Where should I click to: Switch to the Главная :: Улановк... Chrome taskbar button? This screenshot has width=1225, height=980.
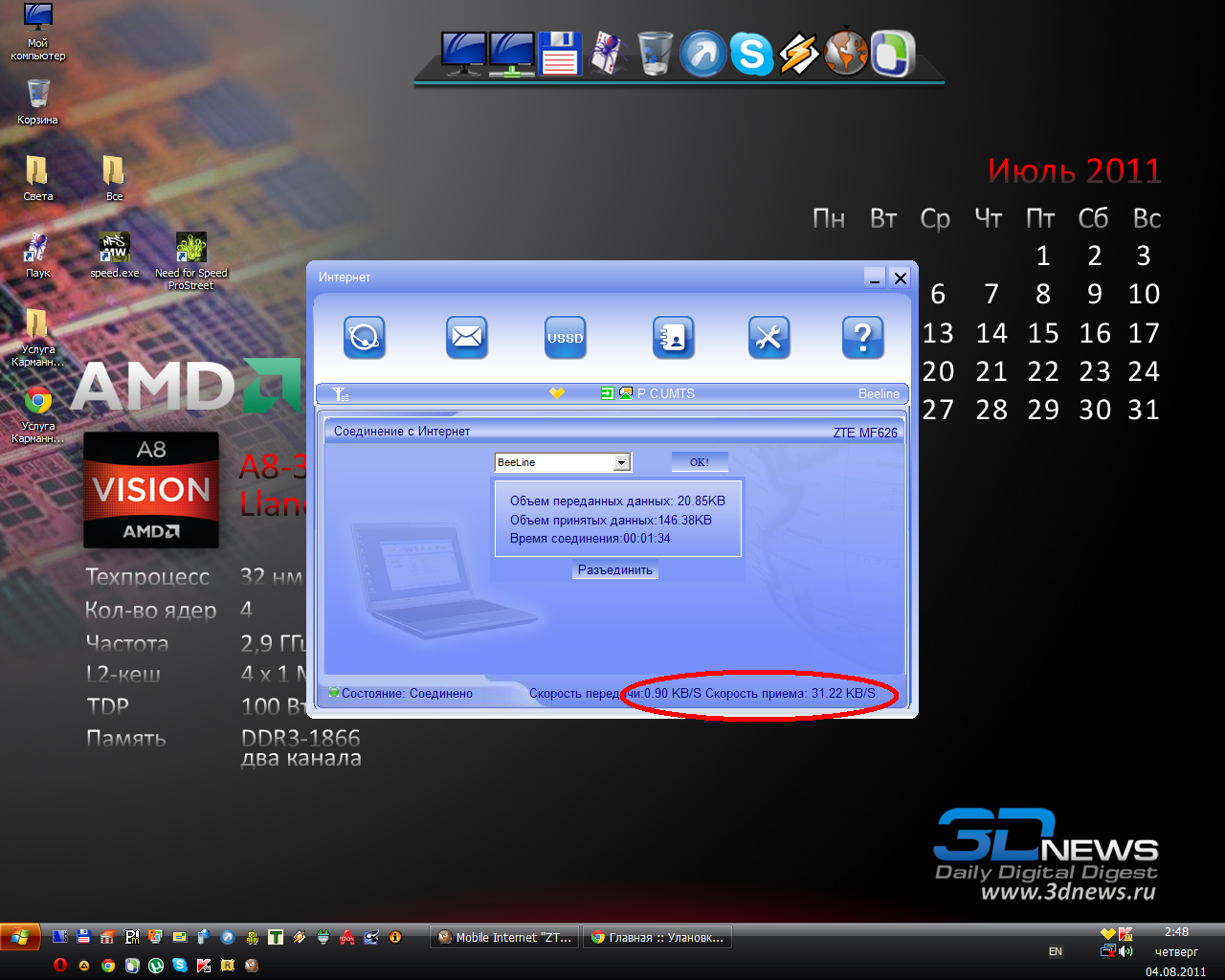click(x=657, y=938)
